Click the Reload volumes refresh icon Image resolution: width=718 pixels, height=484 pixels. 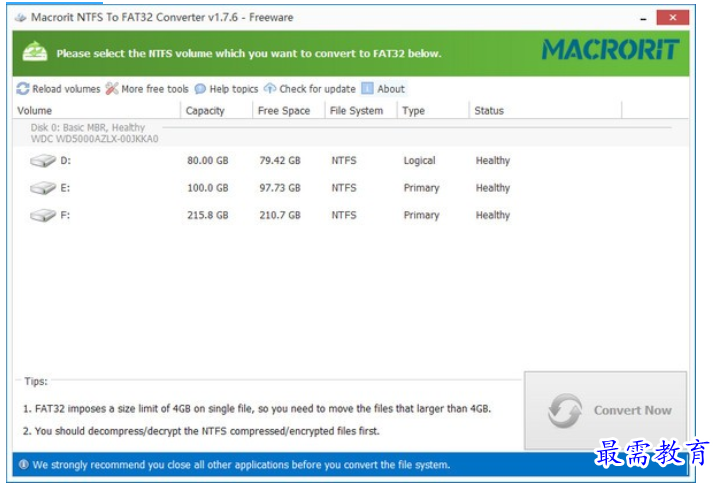pos(23,88)
